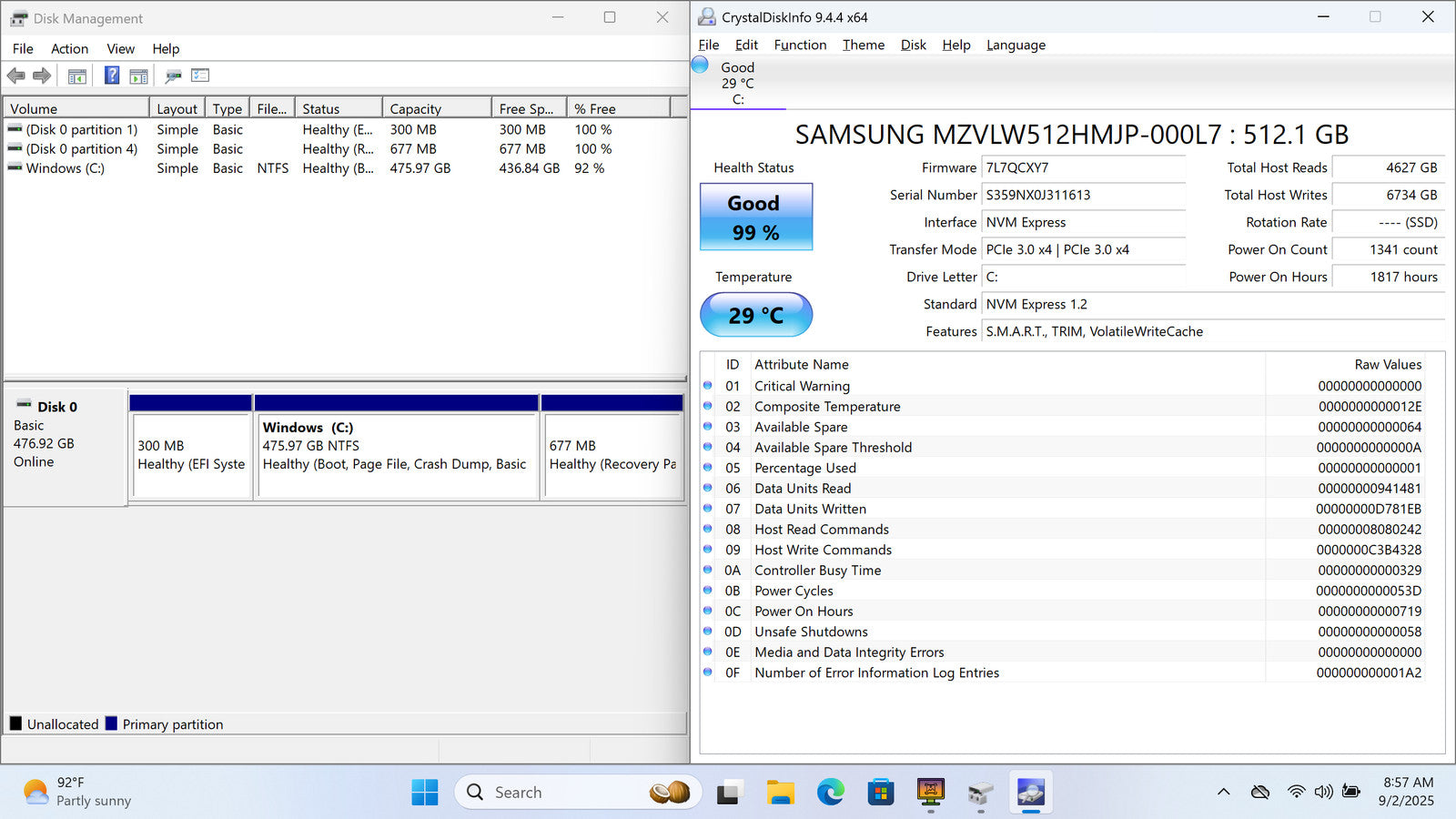Screen dimensions: 1456x819
Task: Open File Explorer from the taskbar
Action: pyautogui.click(x=781, y=793)
